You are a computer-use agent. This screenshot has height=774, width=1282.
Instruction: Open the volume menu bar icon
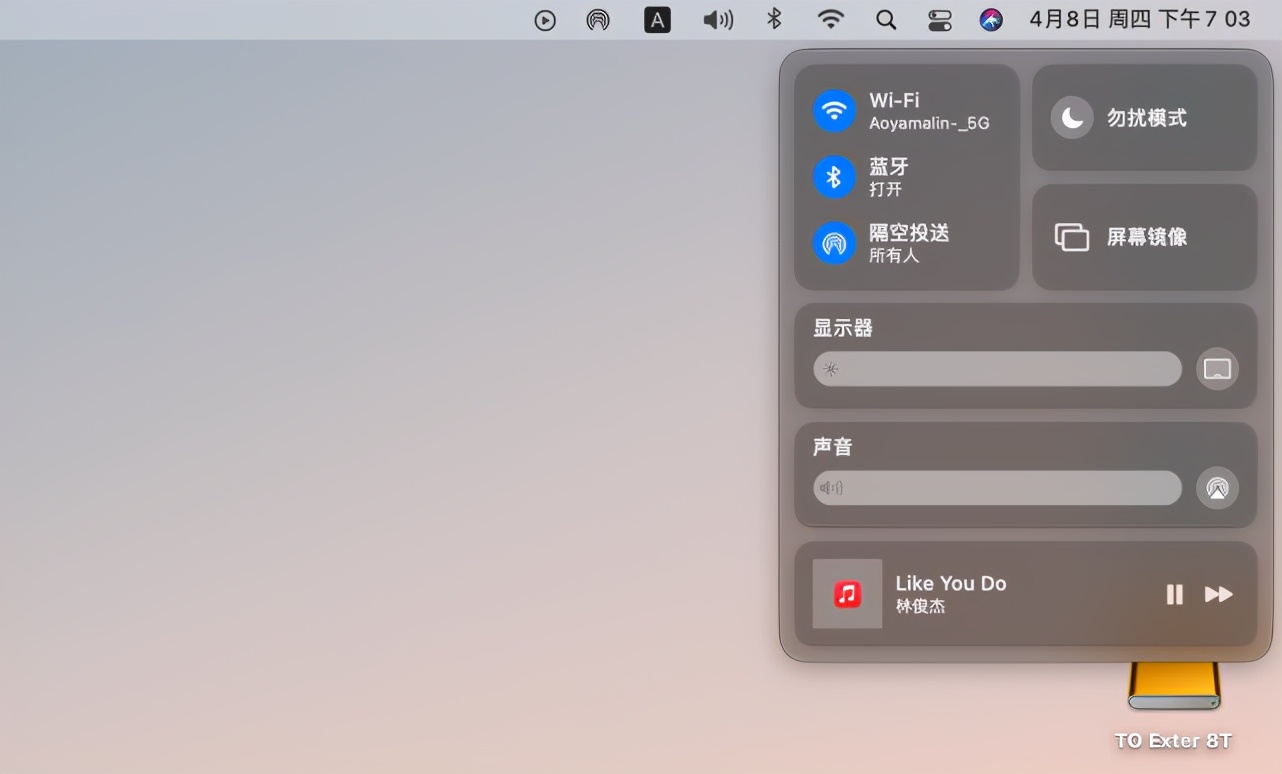(718, 20)
